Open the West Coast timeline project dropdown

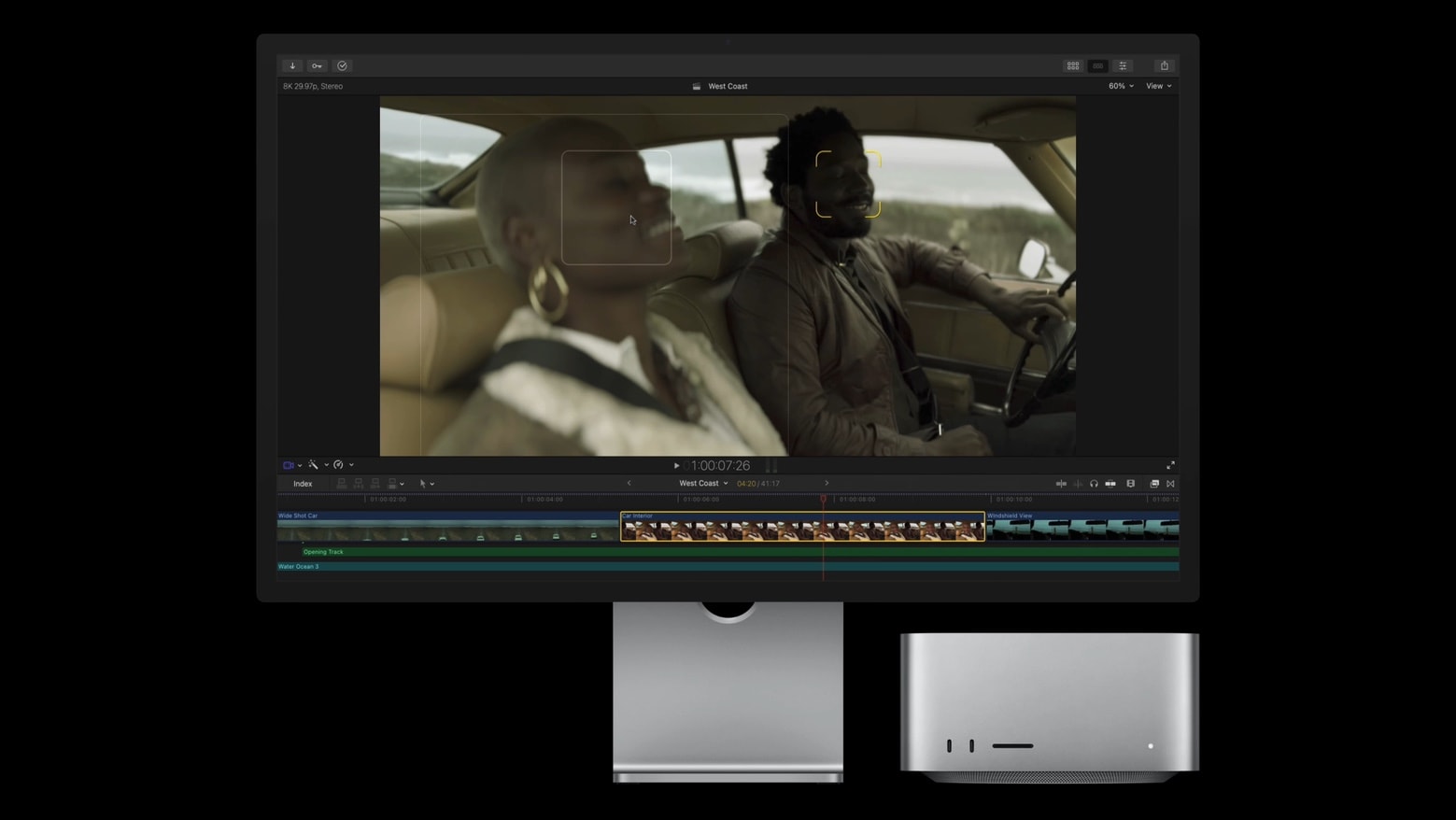(x=703, y=484)
